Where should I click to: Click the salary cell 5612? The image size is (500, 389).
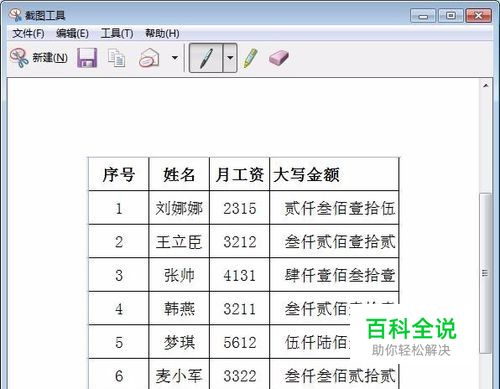click(239, 342)
